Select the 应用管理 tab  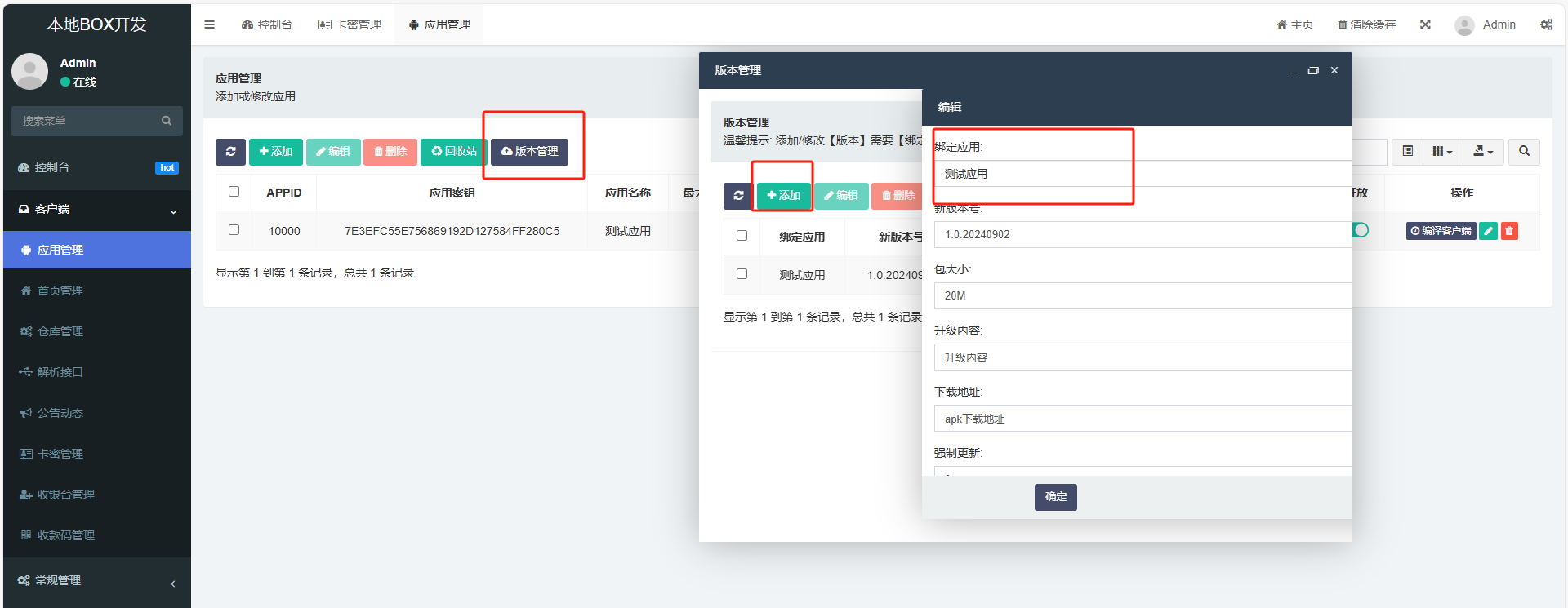[x=439, y=24]
